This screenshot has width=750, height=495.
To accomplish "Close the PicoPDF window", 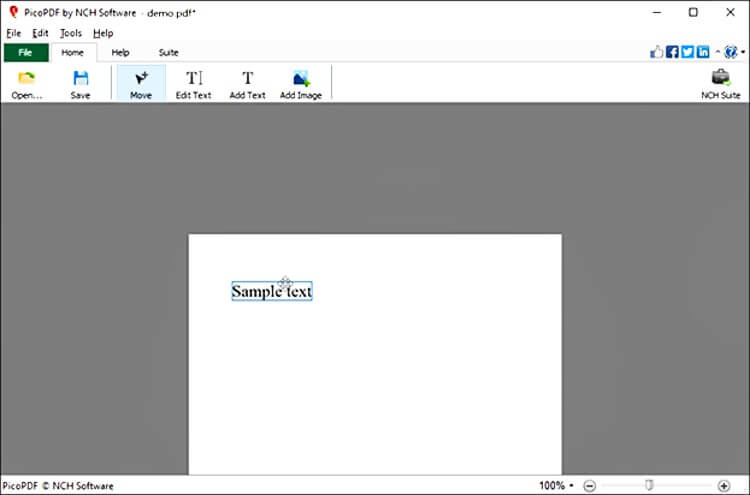I will pyautogui.click(x=730, y=12).
